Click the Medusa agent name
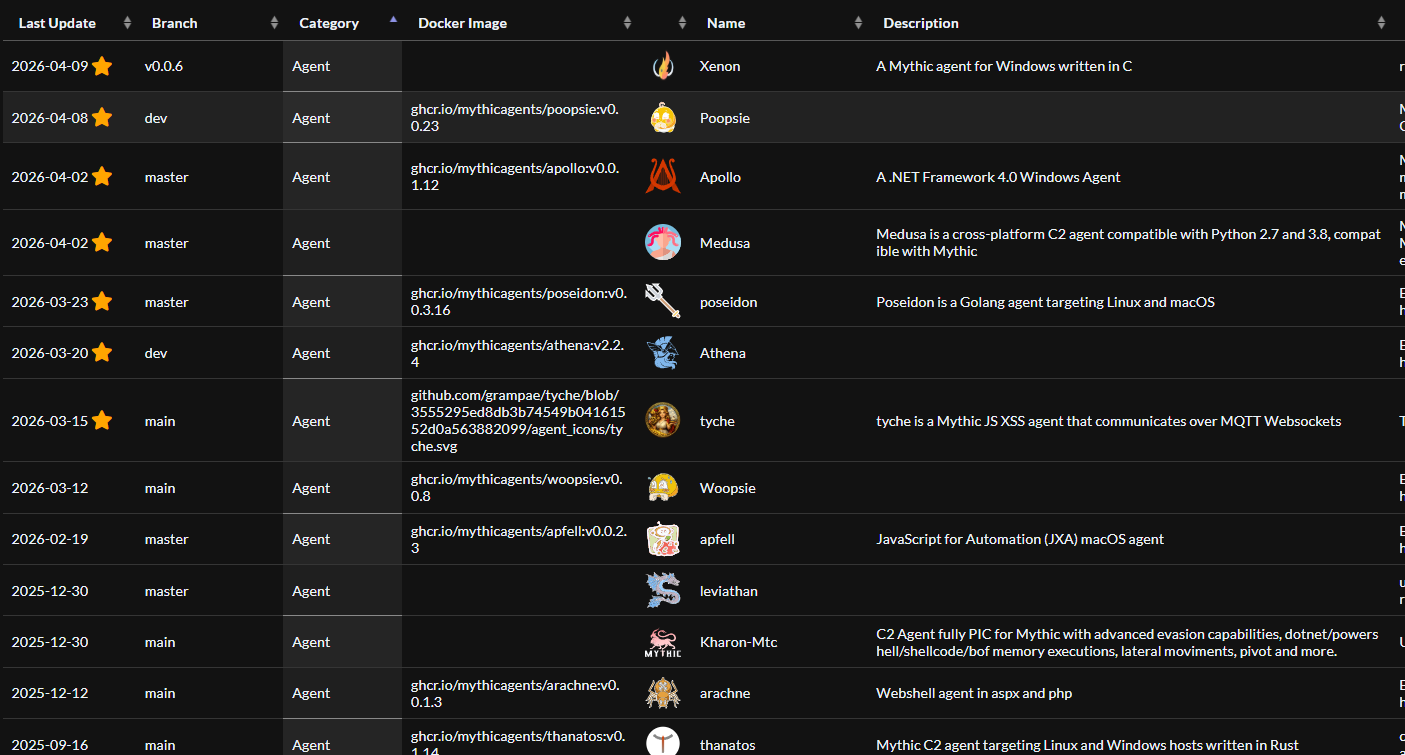 click(725, 243)
